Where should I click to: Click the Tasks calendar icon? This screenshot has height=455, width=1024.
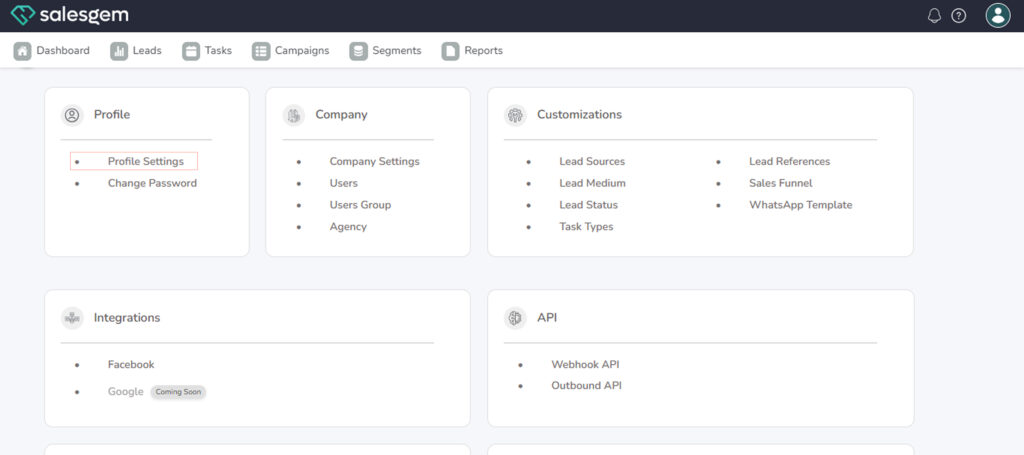coord(191,51)
